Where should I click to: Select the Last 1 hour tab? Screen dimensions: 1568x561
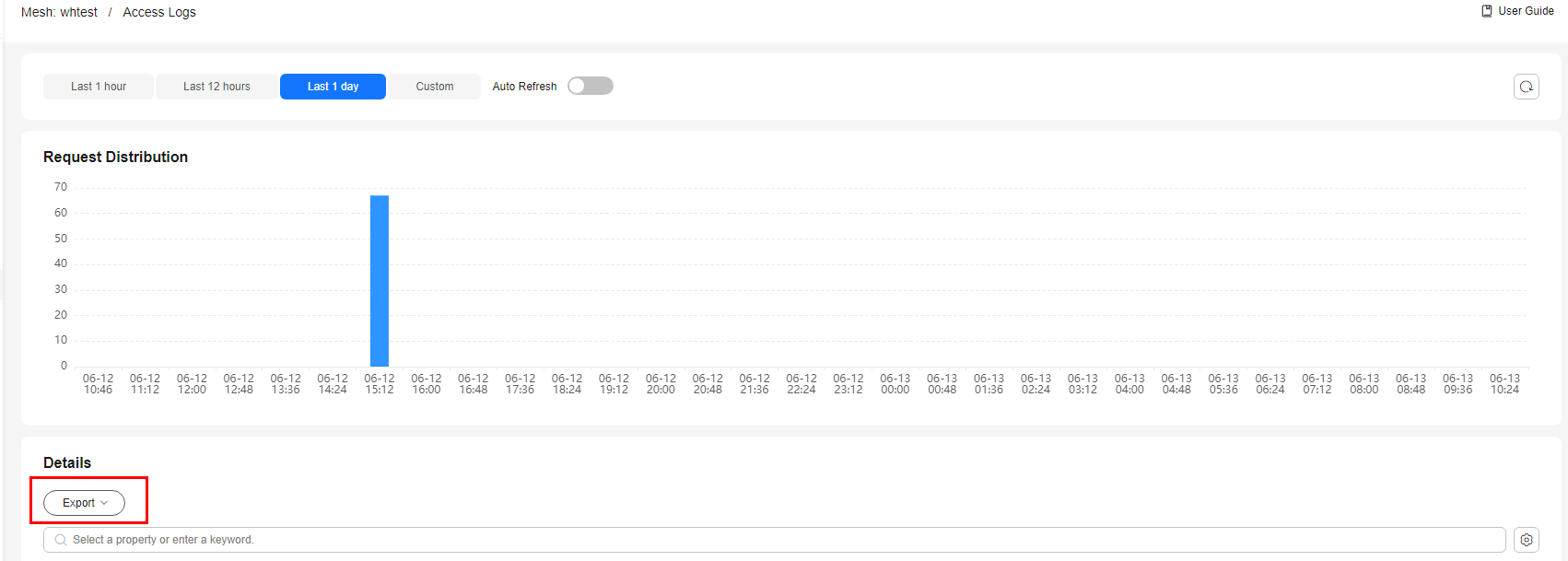99,87
